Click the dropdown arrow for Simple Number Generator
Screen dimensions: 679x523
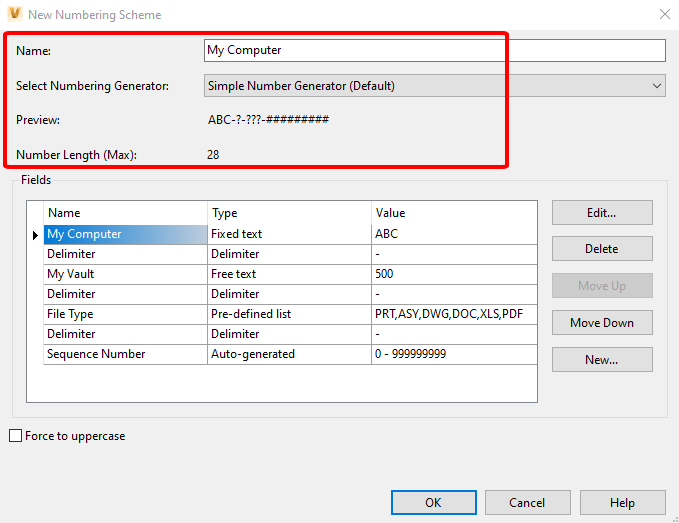tap(656, 86)
